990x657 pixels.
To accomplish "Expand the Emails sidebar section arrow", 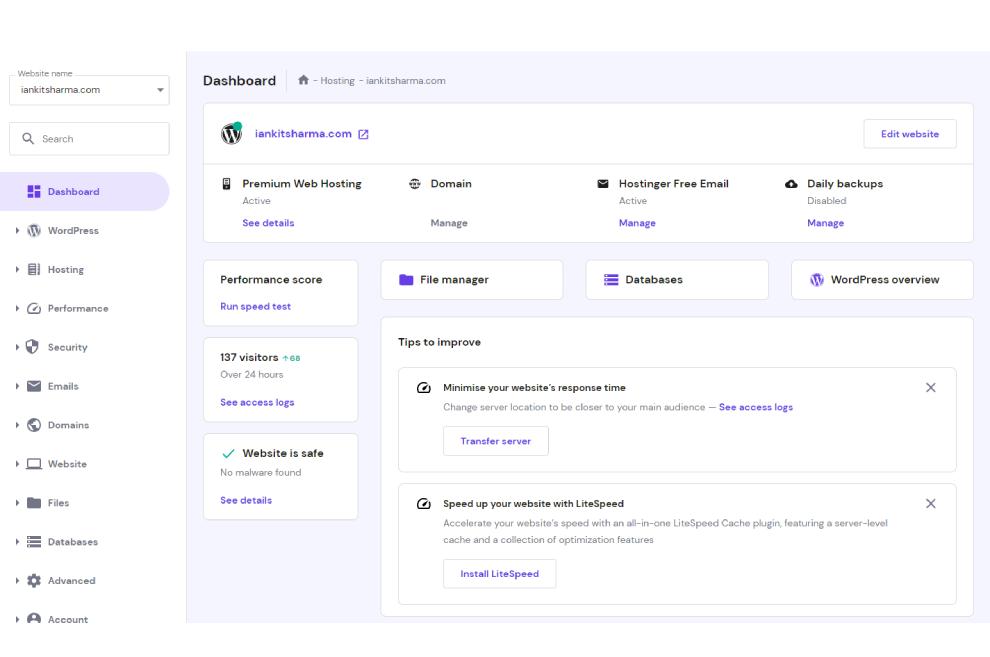I will point(17,386).
